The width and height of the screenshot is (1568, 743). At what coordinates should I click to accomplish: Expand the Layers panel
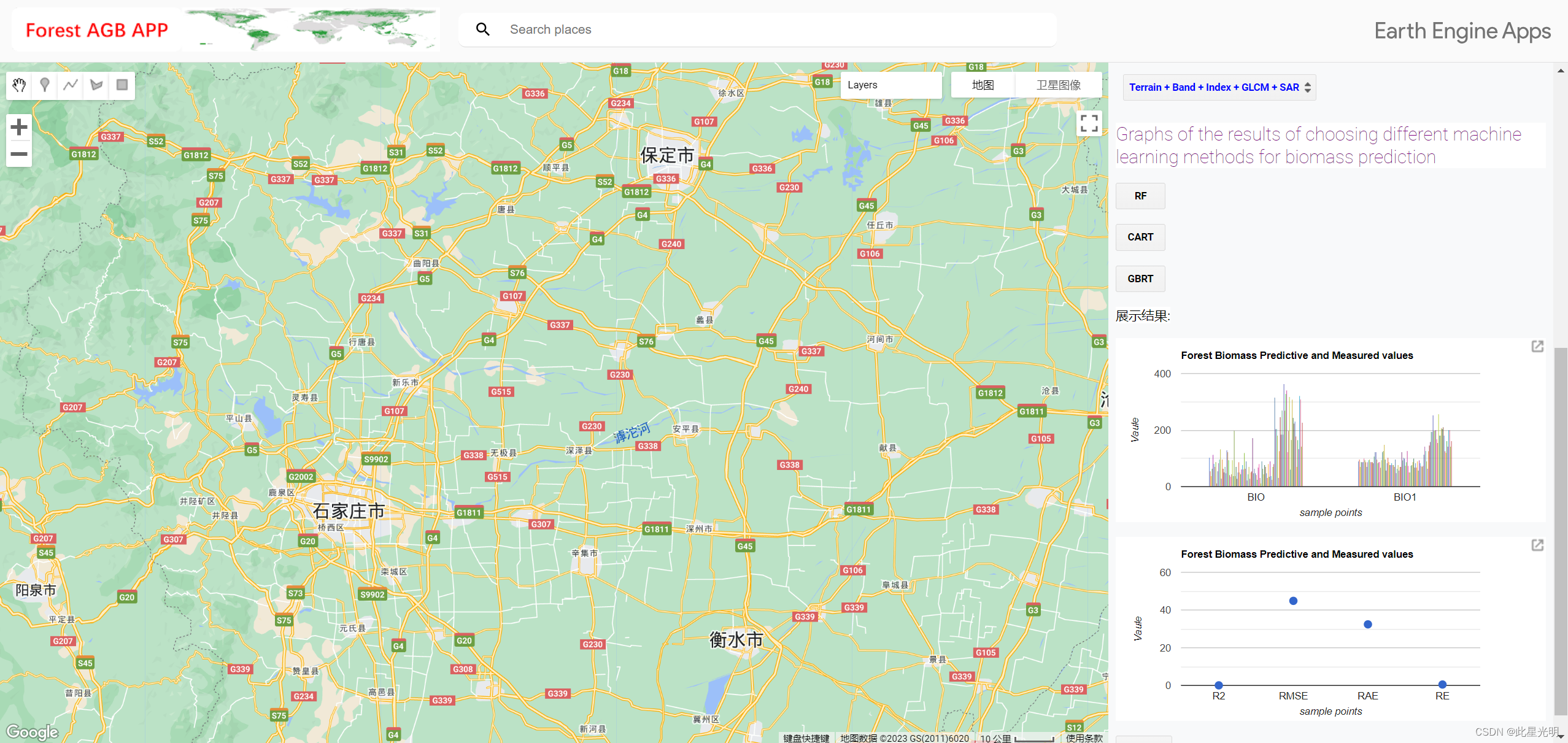(890, 85)
